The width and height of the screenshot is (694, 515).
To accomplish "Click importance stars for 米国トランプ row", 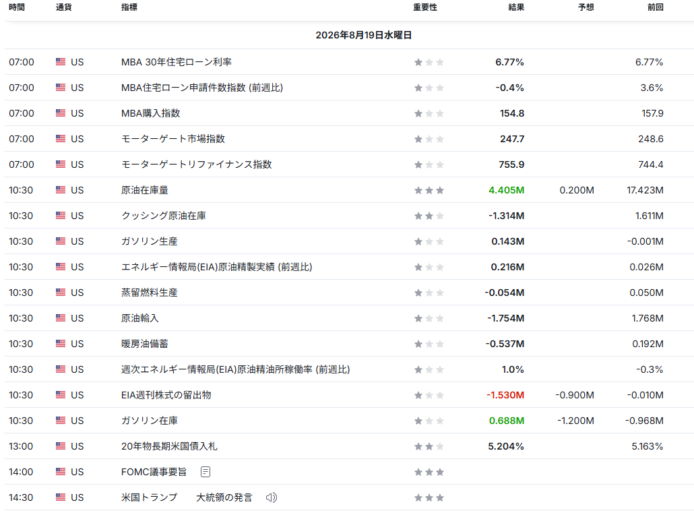I will [x=429, y=498].
